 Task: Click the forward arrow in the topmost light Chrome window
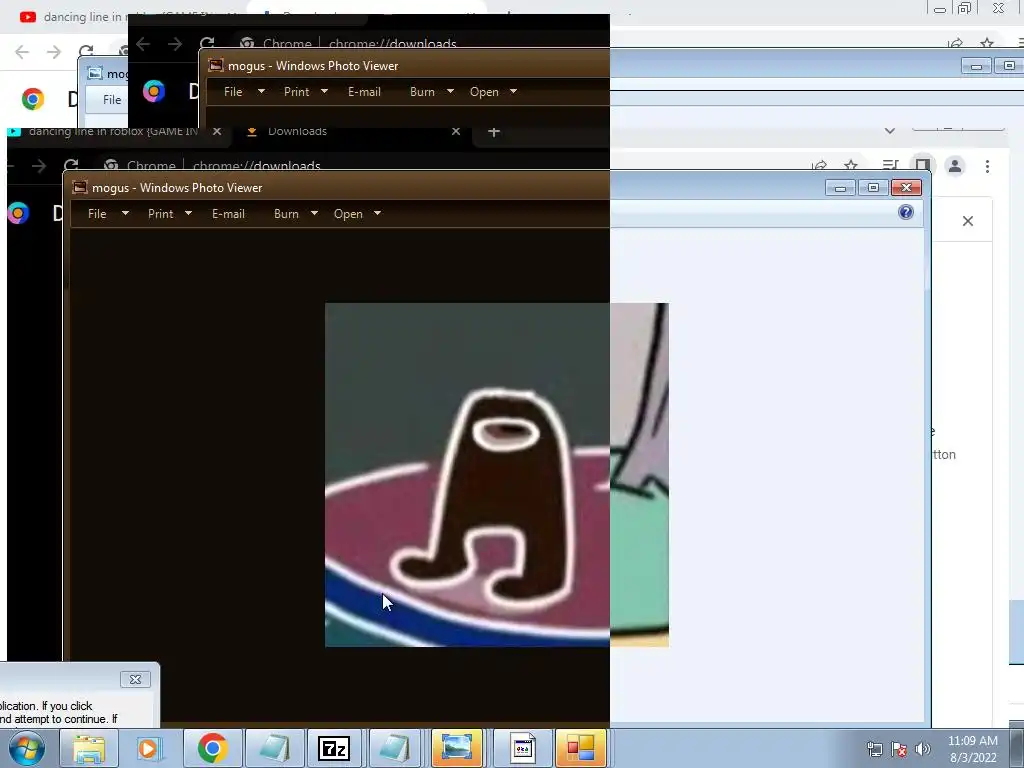[54, 52]
